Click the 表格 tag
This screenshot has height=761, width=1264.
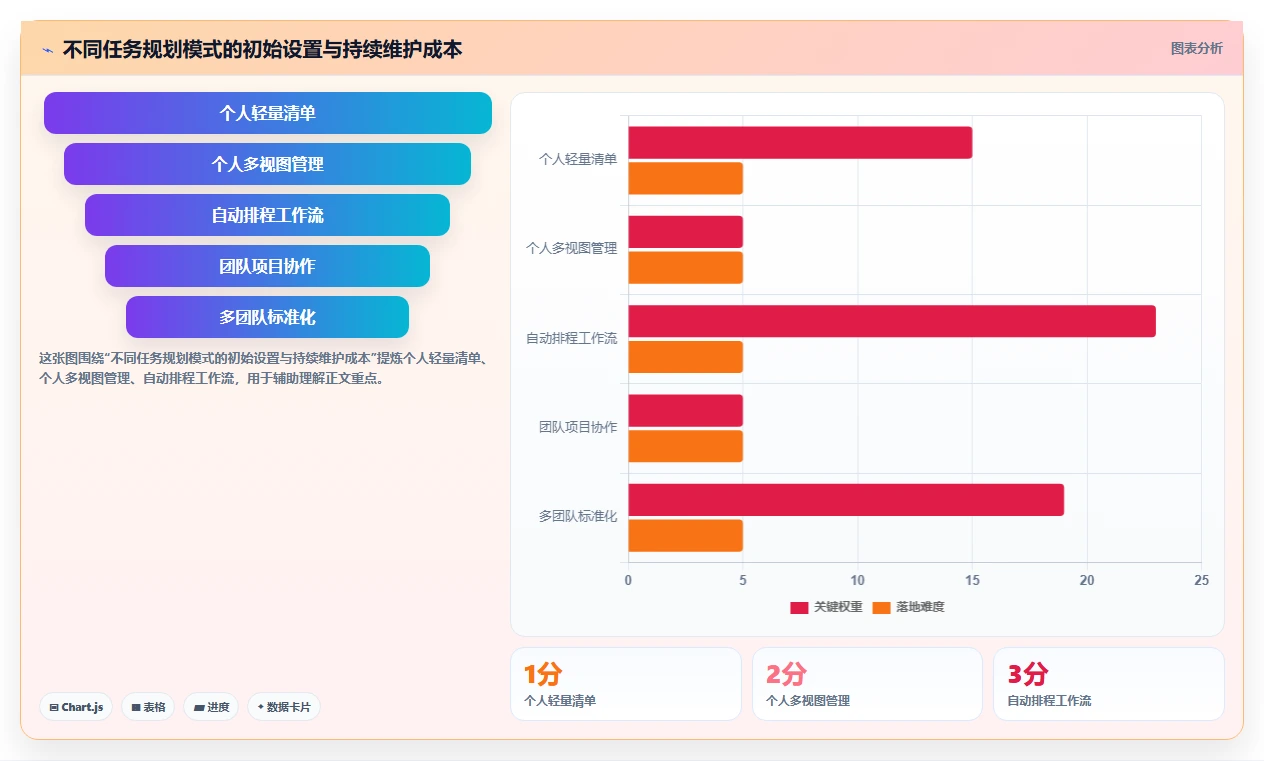coord(148,707)
